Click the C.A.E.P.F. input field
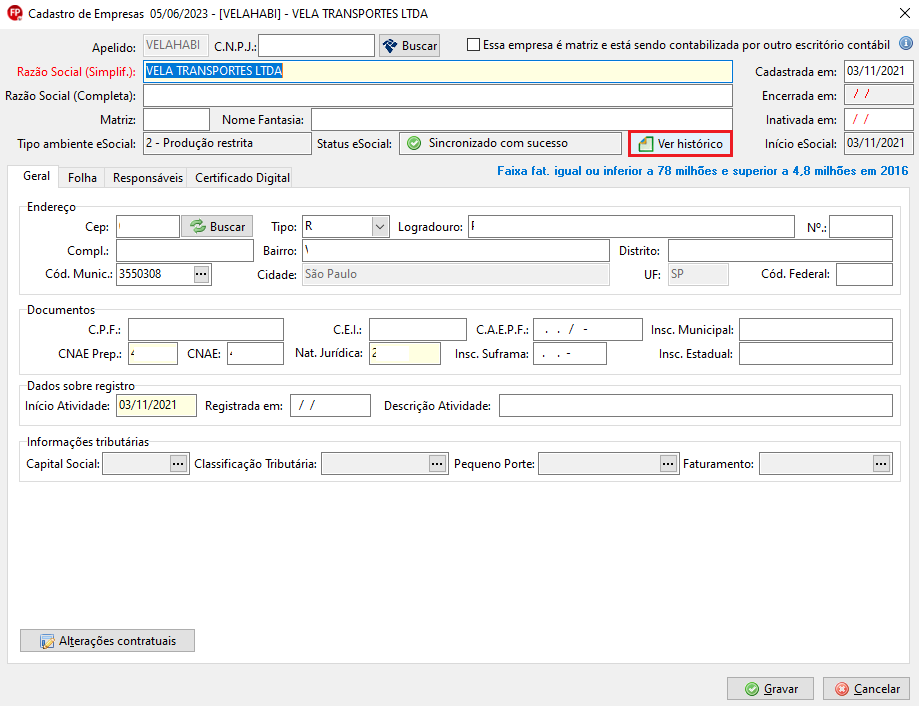Viewport: 919px width, 706px height. (588, 329)
